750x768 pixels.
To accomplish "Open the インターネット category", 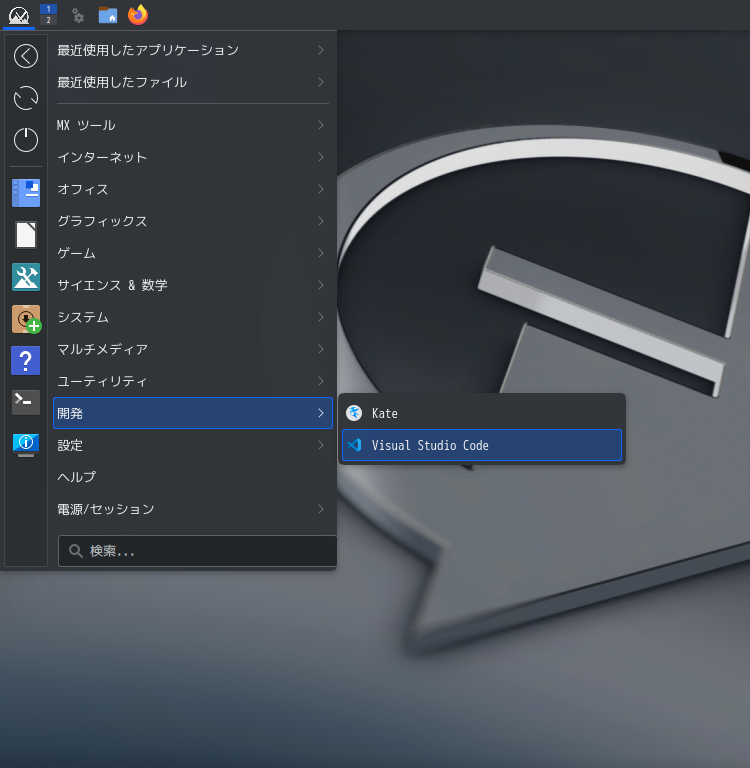I will point(193,157).
